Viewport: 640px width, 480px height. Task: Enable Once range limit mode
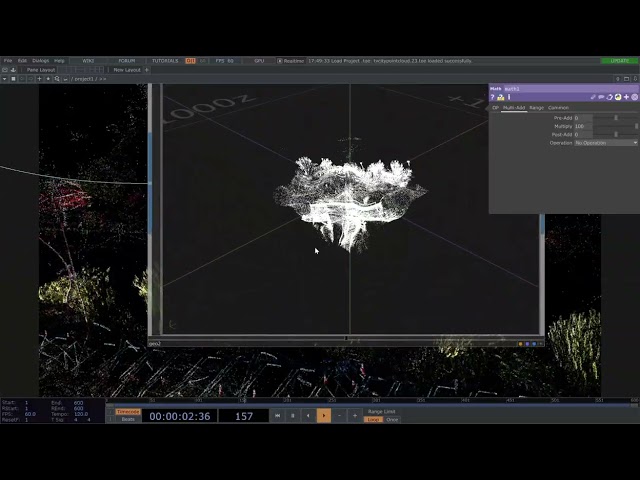pyautogui.click(x=392, y=420)
